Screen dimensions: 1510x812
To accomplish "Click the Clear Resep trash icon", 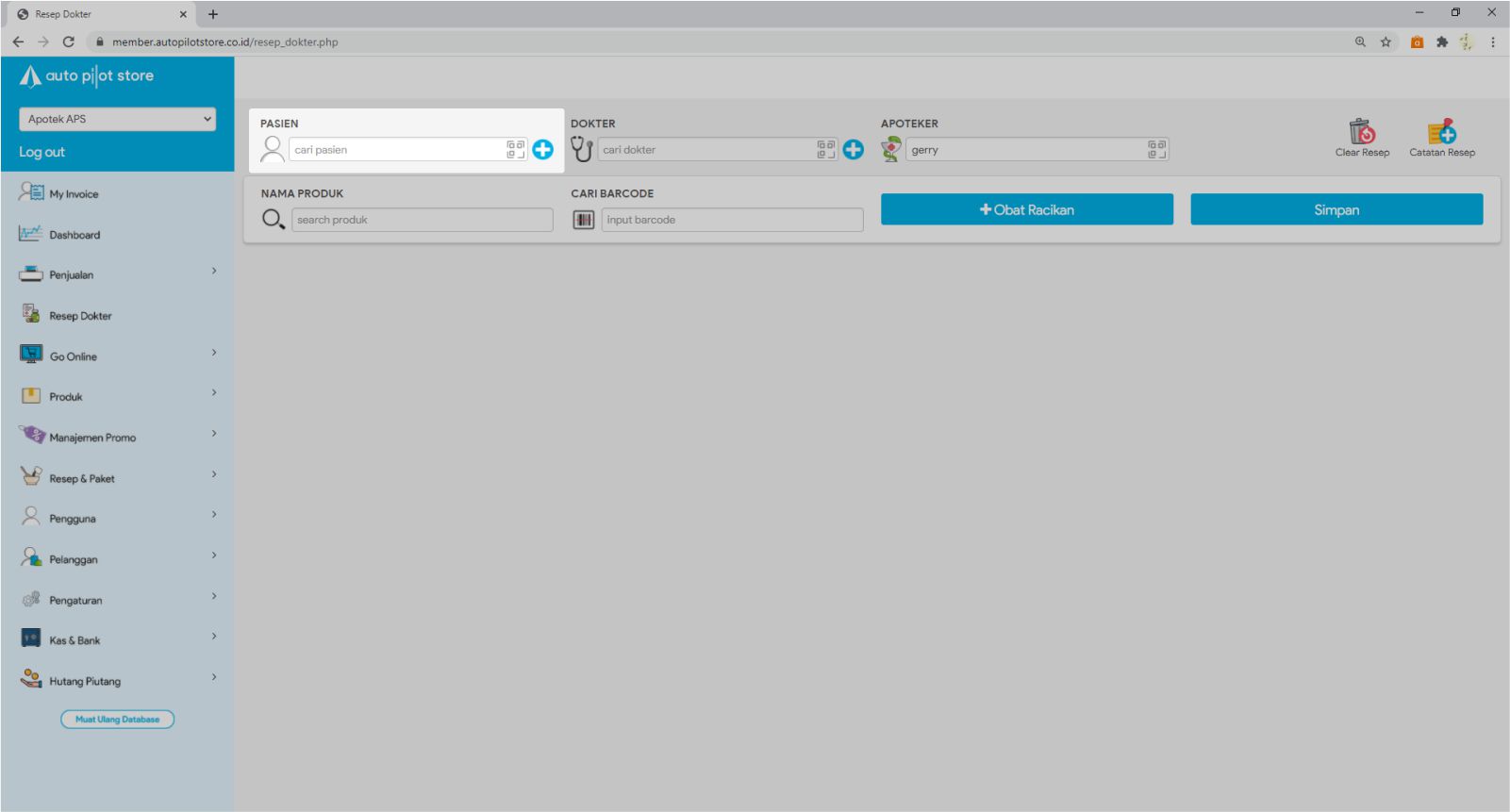I will click(x=1362, y=131).
